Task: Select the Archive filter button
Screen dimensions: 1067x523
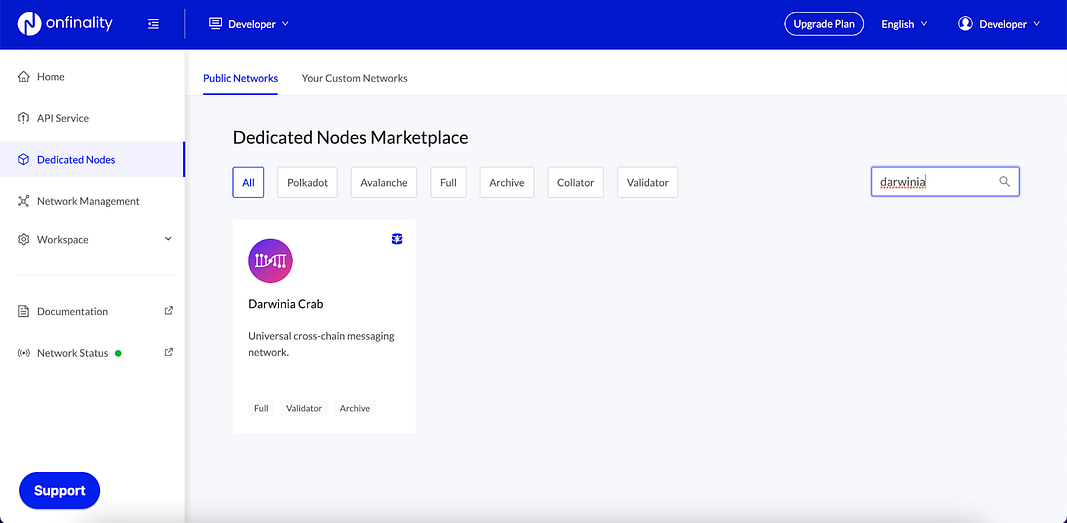Action: click(x=507, y=182)
